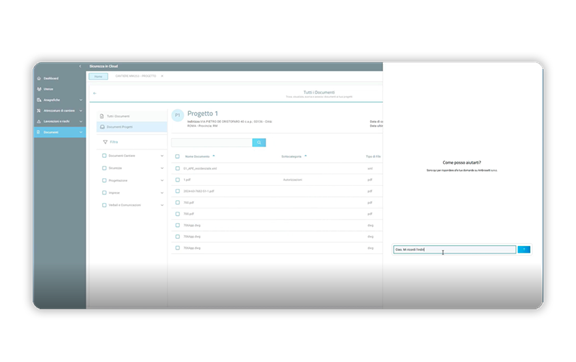The height and width of the screenshot is (362, 576).
Task: Switch to the Cantiere Progetto tab
Action: point(136,76)
